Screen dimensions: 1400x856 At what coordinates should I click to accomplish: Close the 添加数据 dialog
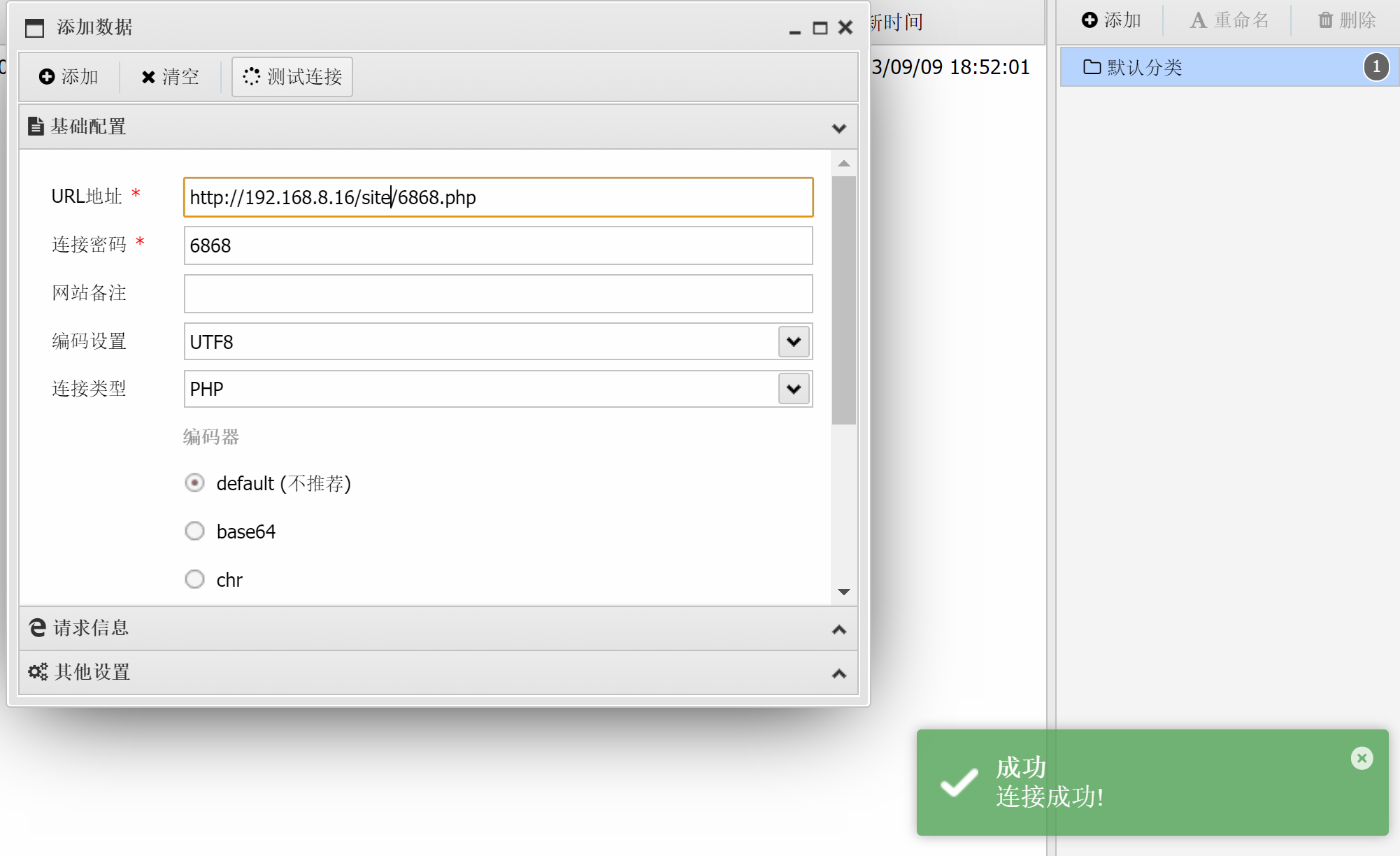845,27
